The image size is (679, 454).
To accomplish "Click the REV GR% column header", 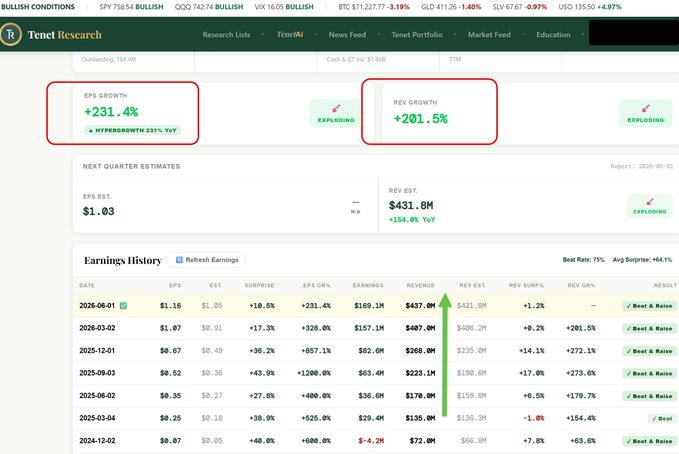I will tap(582, 285).
